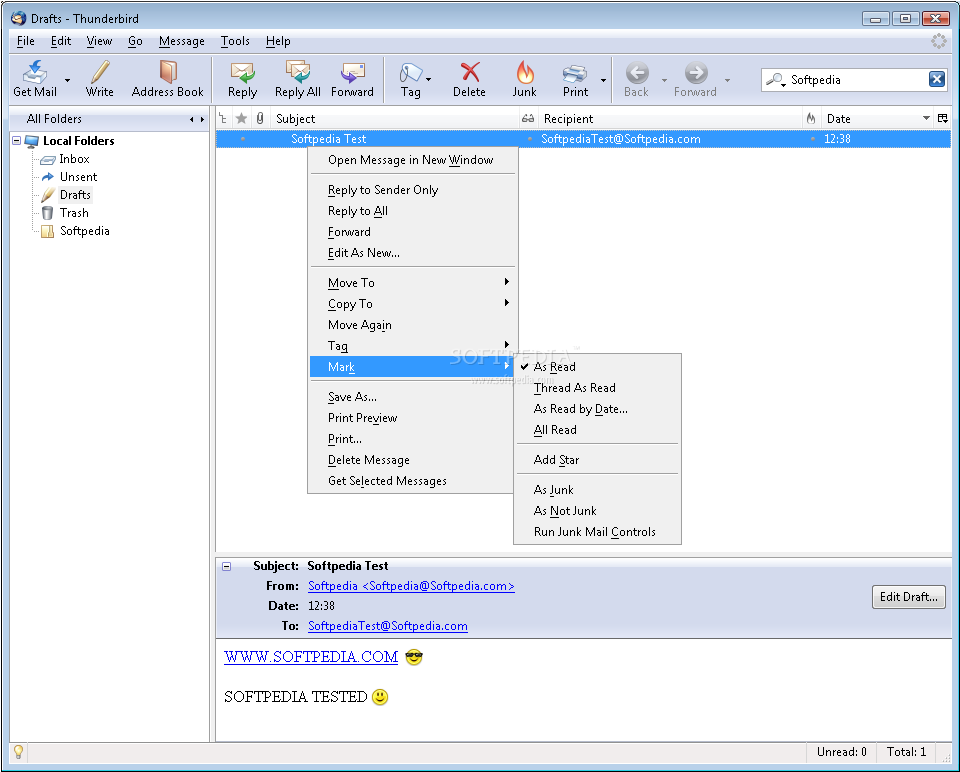
Task: Click the Print toolbar icon
Action: coord(575,73)
